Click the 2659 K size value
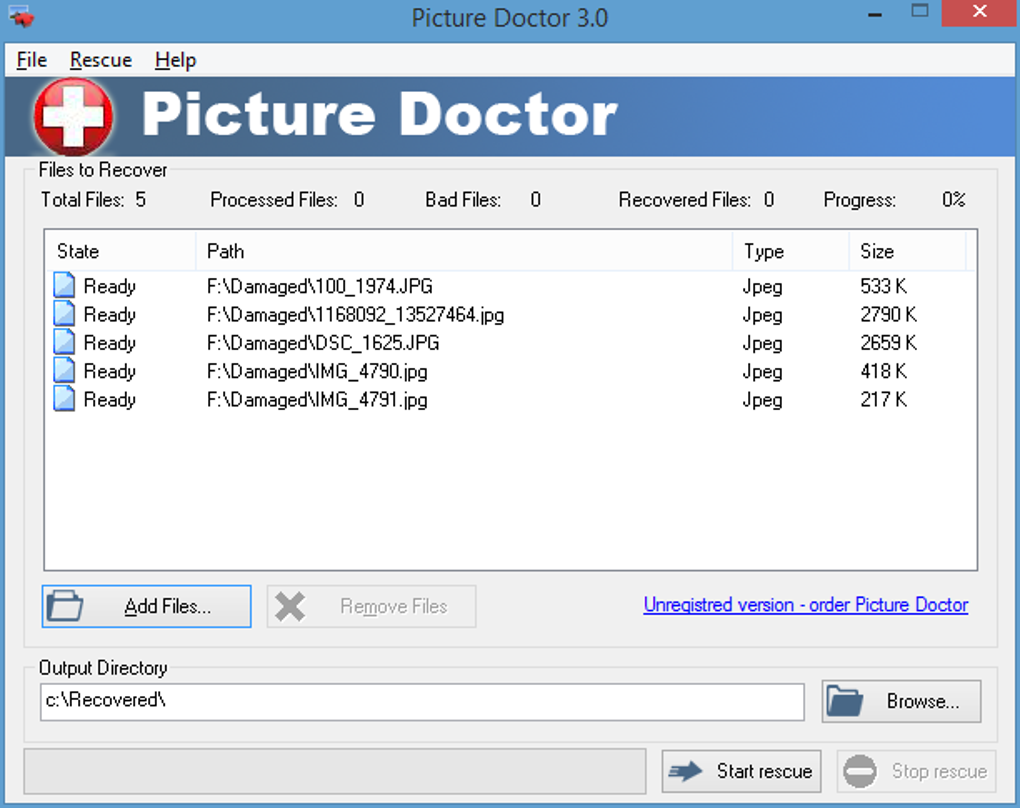Image resolution: width=1020 pixels, height=808 pixels. (x=889, y=343)
